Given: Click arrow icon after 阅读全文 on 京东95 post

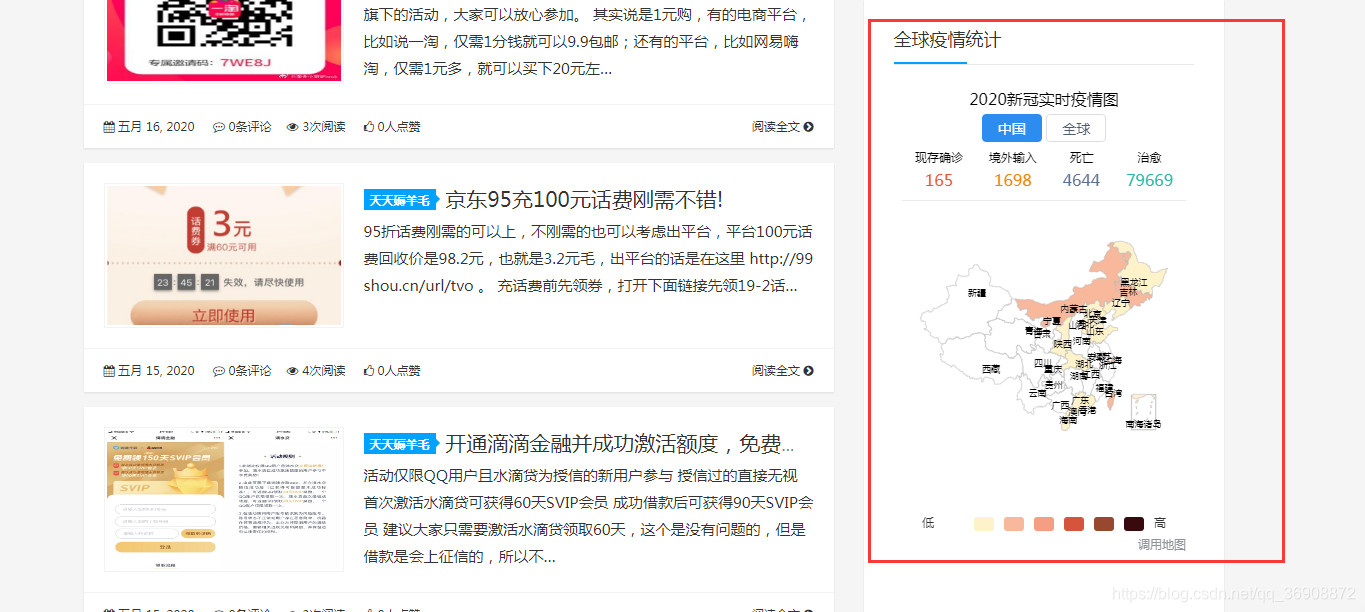Looking at the screenshot, I should coord(808,371).
